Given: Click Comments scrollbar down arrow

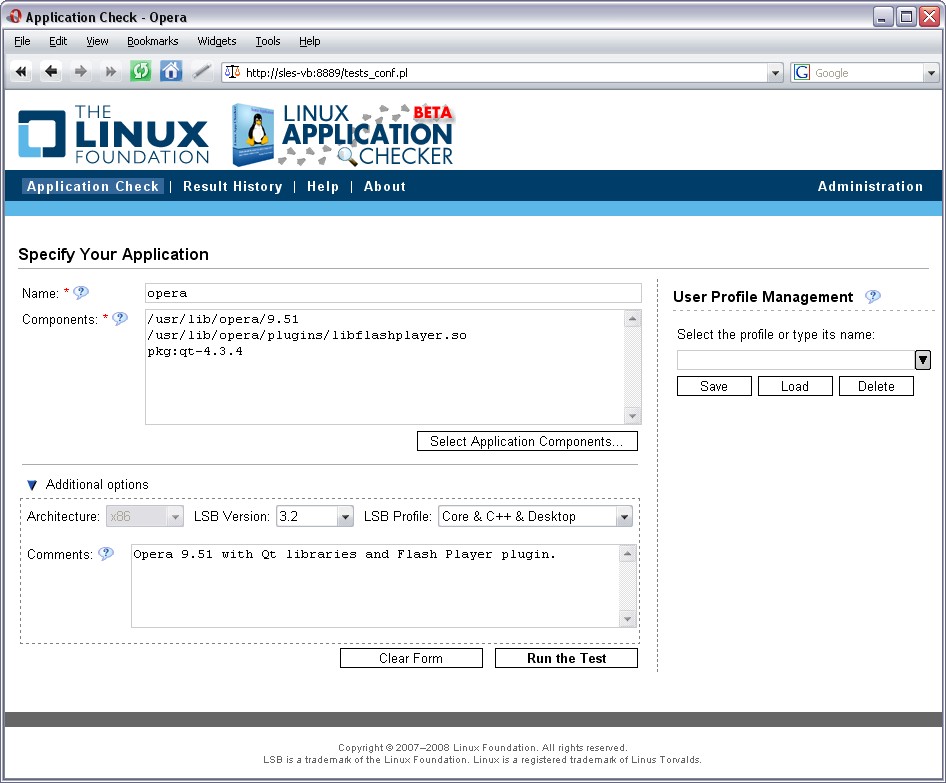Looking at the screenshot, I should [627, 619].
